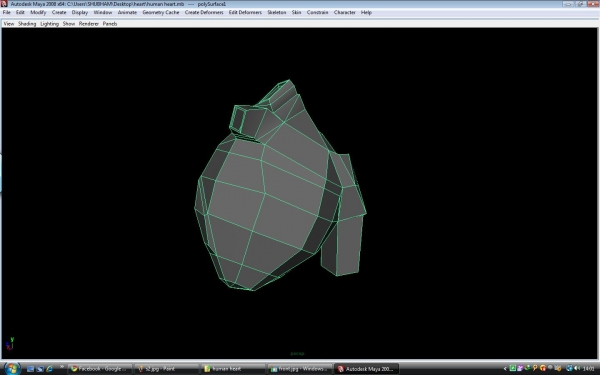Click the green messenger person tray icon
This screenshot has height=375, width=600.
coord(528,368)
